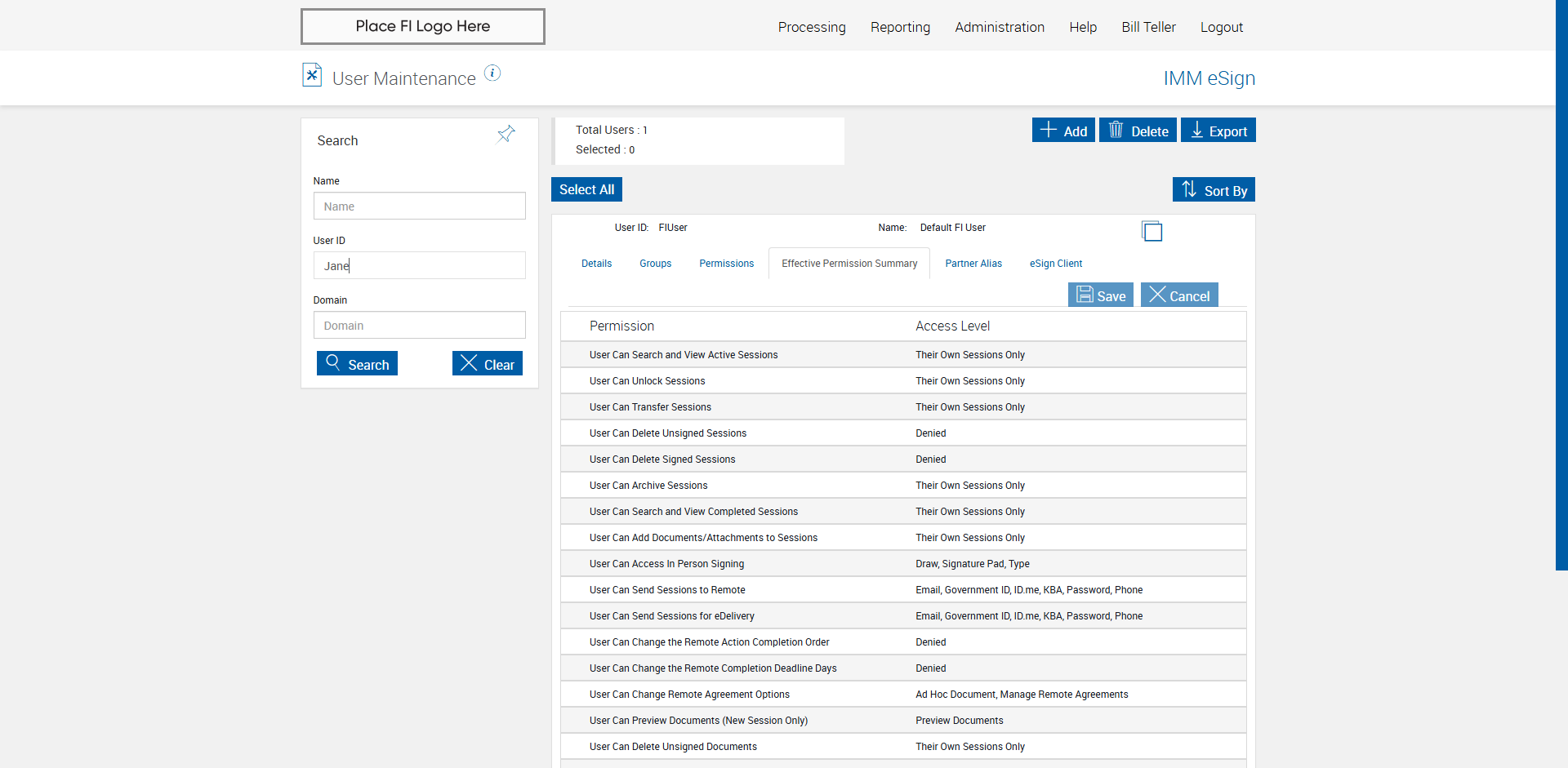This screenshot has width=1568, height=768.
Task: Click 'User Can Delete Unsigned Sessions' row
Action: [x=903, y=433]
